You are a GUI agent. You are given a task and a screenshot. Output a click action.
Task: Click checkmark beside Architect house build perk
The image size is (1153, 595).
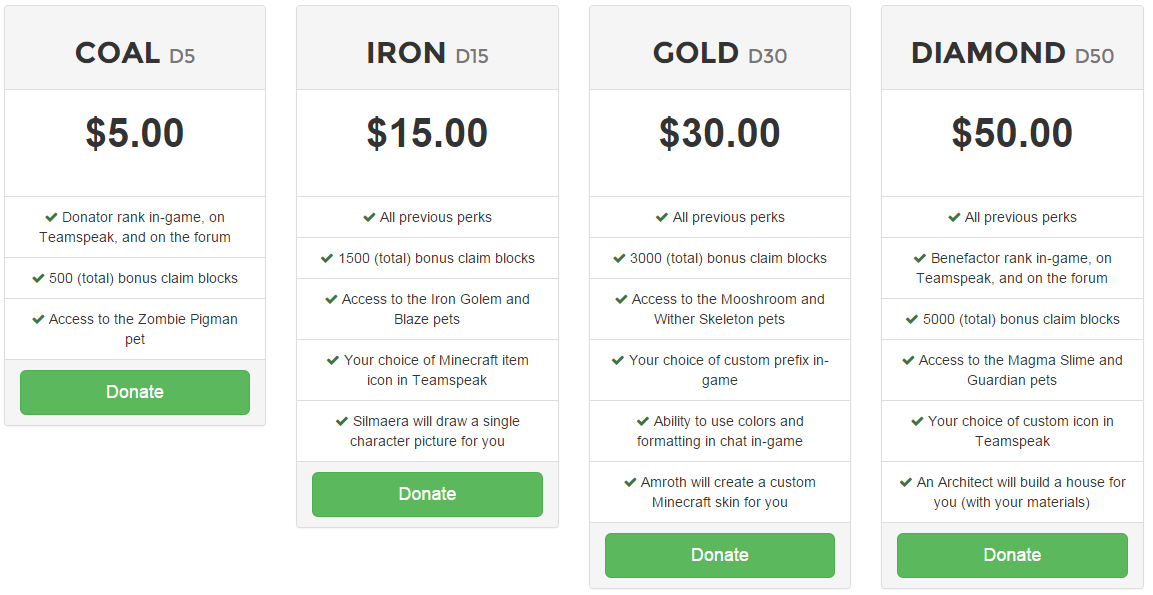click(x=906, y=482)
